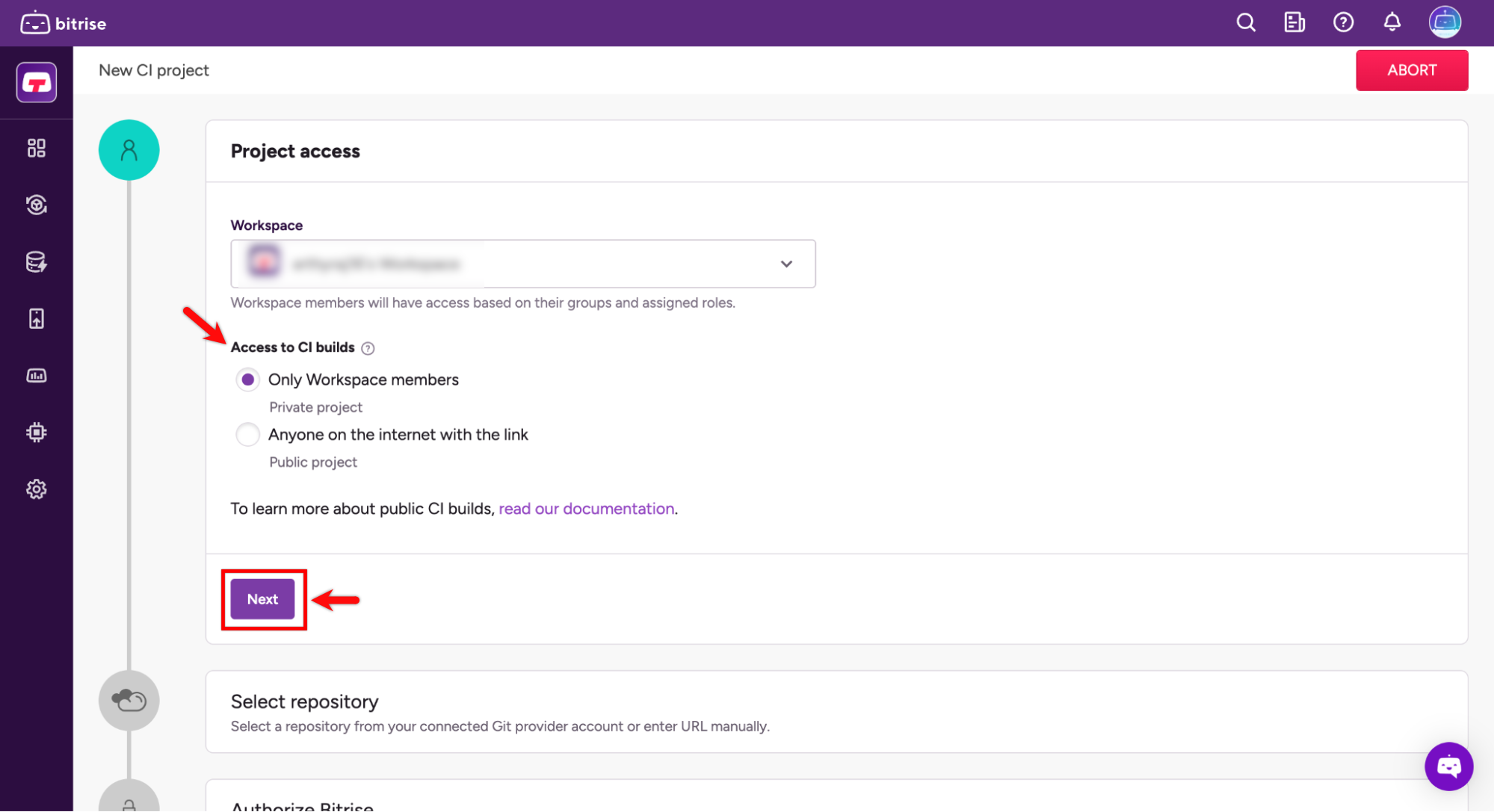This screenshot has width=1494, height=812.
Task: Click the 'Public project' text
Action: click(313, 462)
